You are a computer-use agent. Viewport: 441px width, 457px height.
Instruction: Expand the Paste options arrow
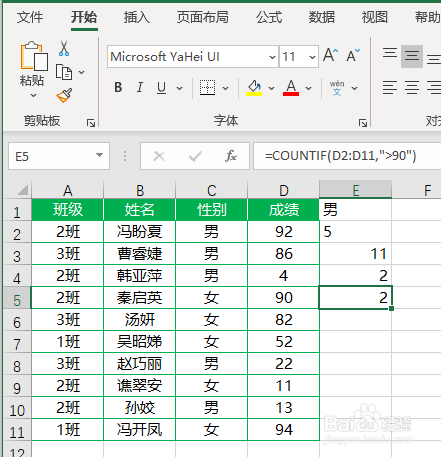point(33,96)
